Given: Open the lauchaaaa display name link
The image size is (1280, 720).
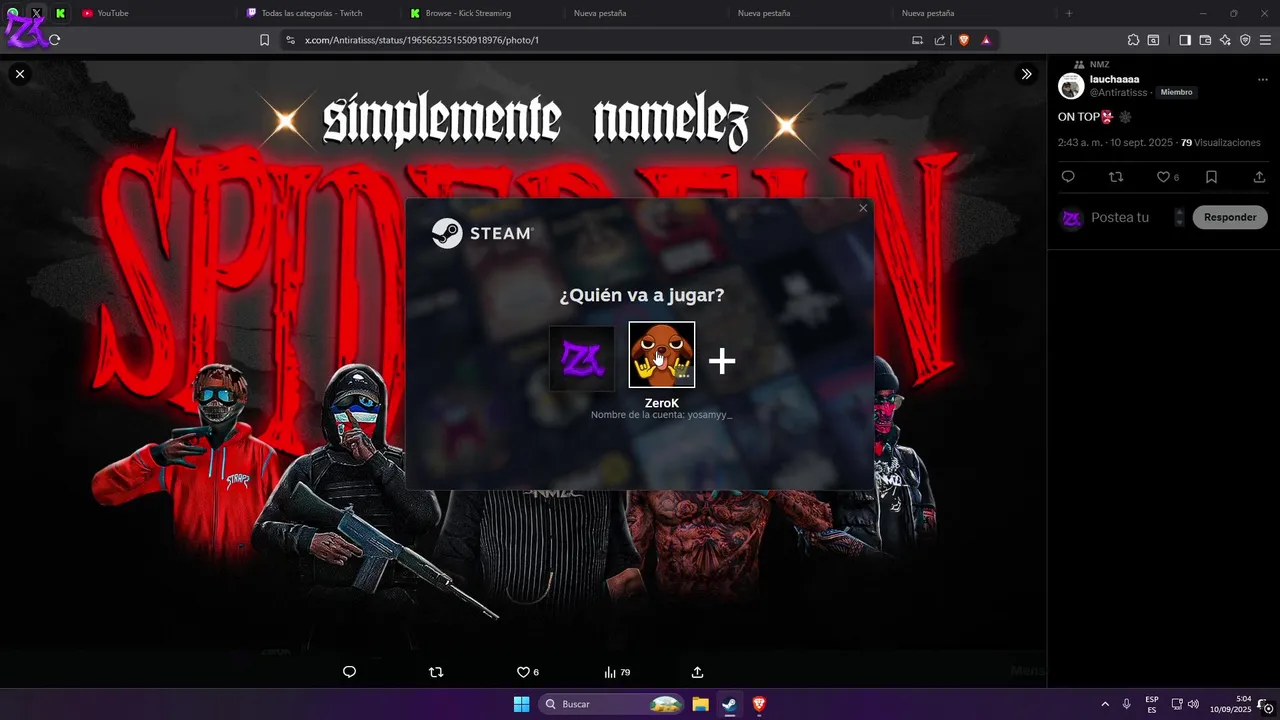Looking at the screenshot, I should pos(1114,79).
